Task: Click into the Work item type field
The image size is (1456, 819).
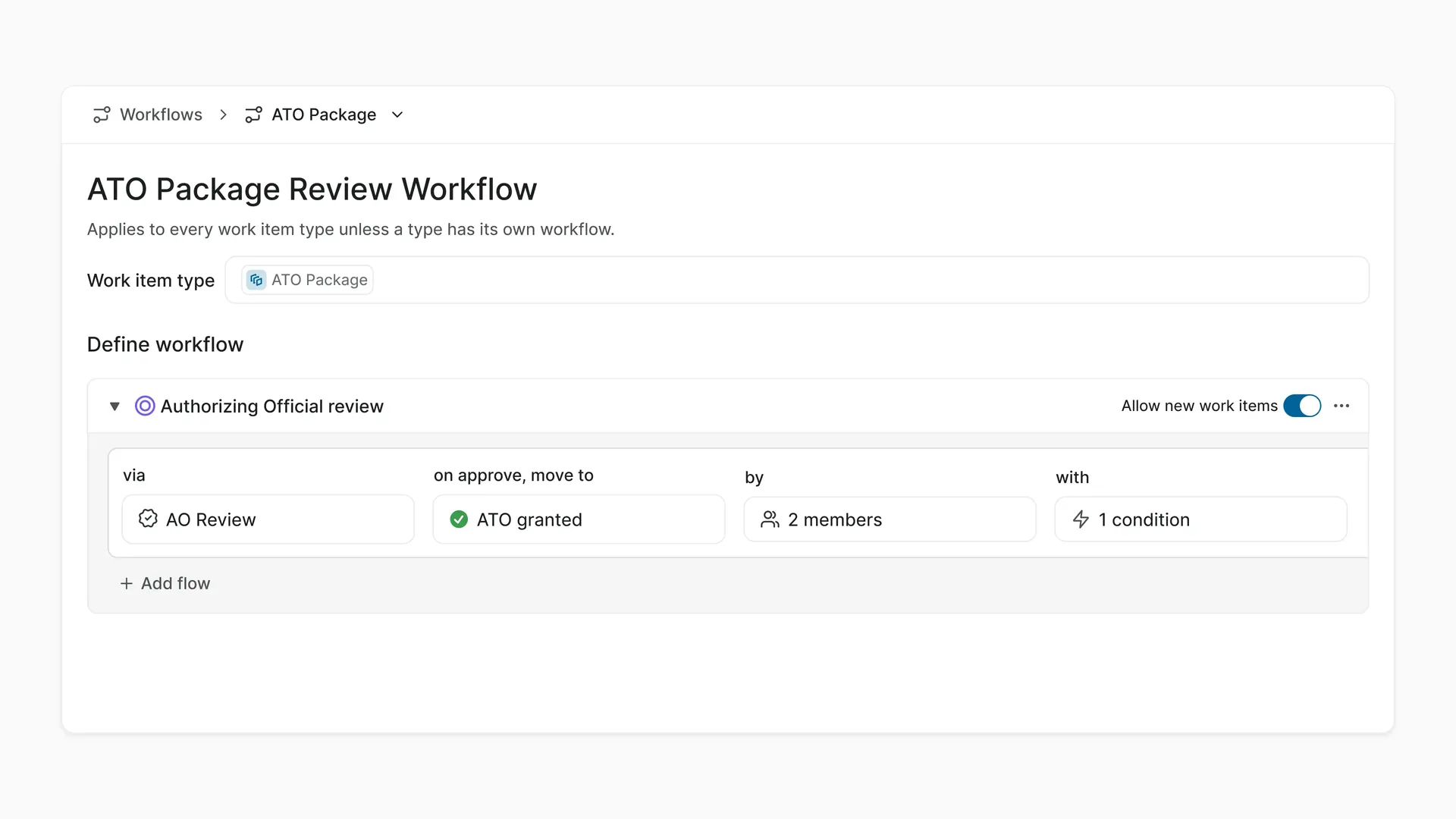Action: tap(797, 280)
